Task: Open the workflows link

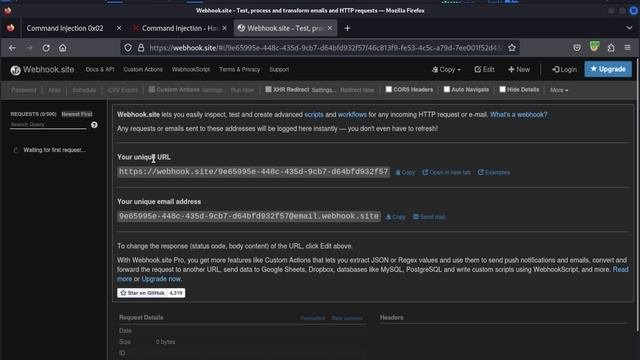Action: click(x=352, y=115)
